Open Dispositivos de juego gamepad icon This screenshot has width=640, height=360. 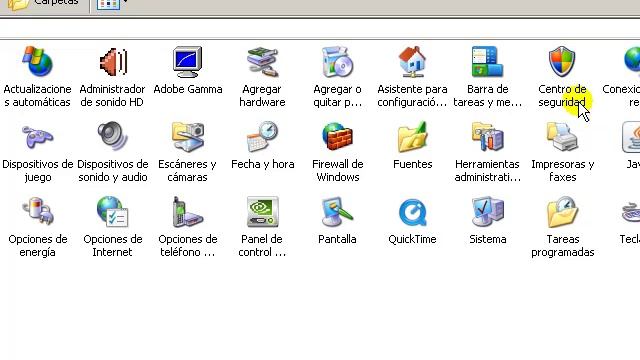point(37,137)
